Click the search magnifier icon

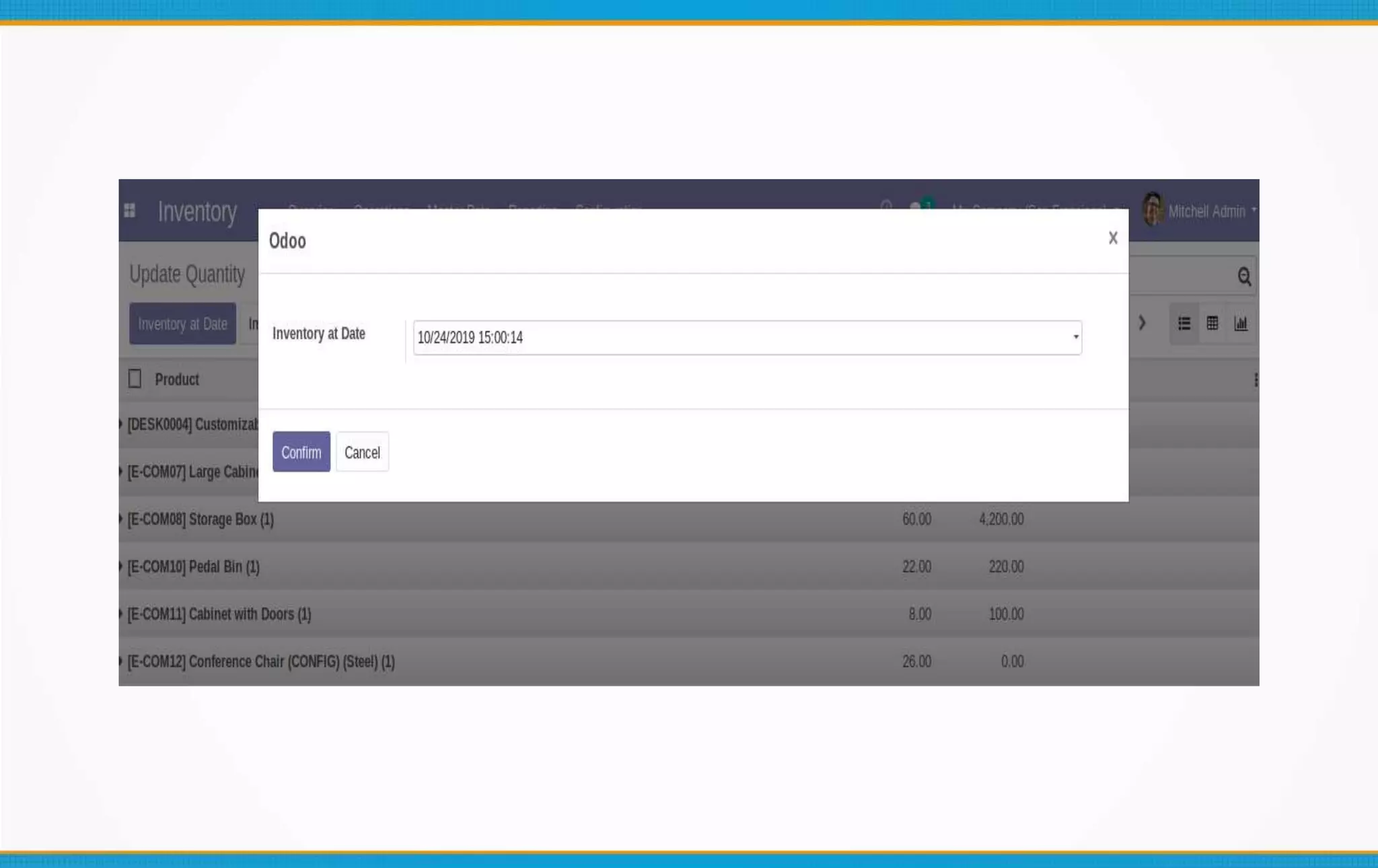pos(1243,277)
